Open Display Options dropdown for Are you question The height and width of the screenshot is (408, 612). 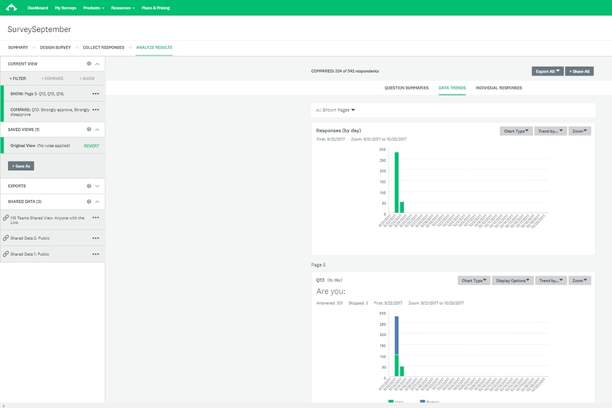point(512,280)
